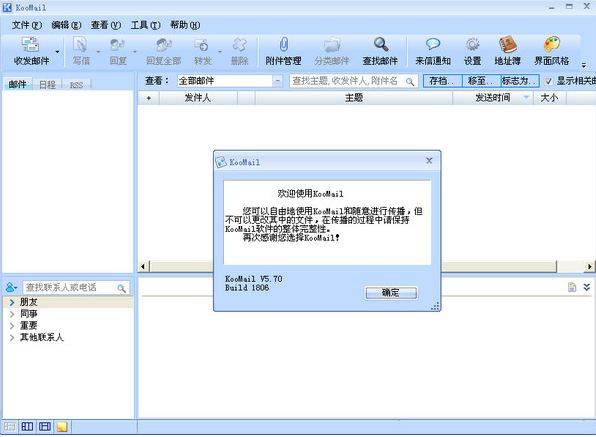Click the 标志为.. button

(x=520, y=81)
